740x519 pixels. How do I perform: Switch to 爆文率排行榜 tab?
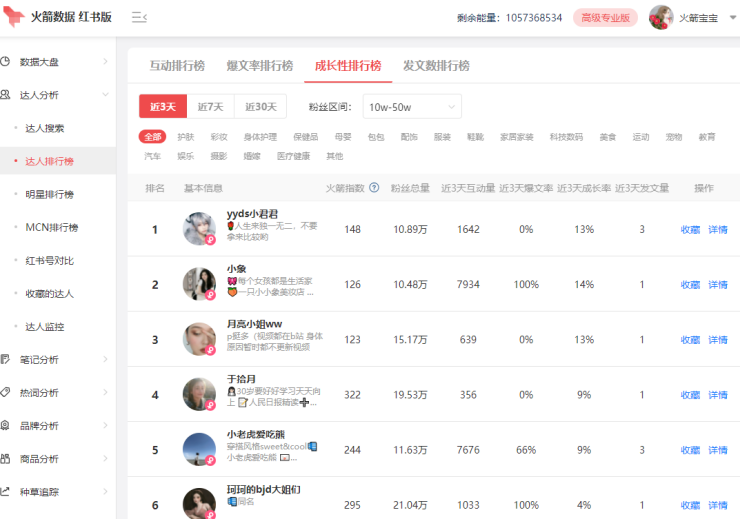[x=260, y=66]
